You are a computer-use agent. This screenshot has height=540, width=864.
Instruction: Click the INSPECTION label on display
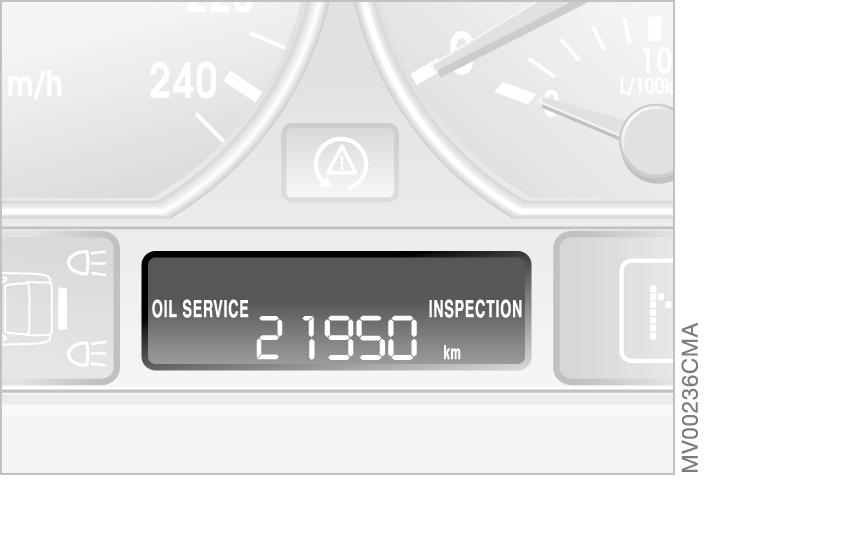pos(475,309)
